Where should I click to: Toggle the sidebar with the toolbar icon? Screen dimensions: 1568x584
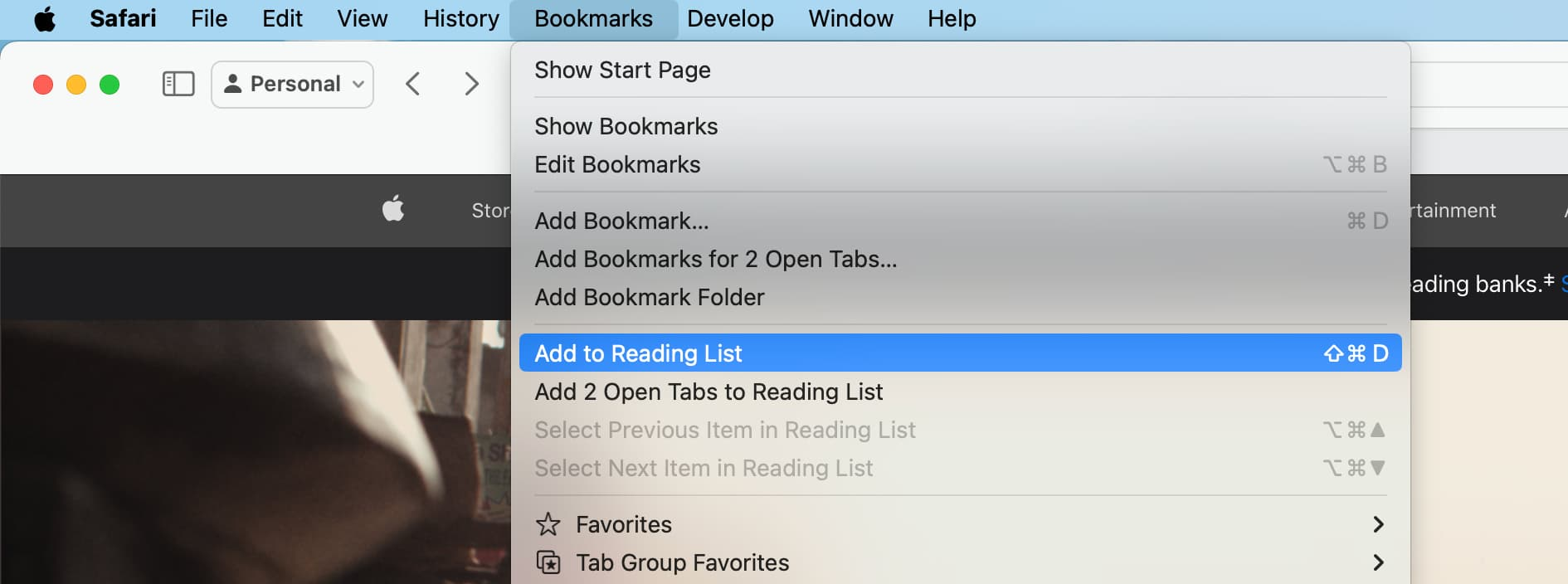[178, 84]
